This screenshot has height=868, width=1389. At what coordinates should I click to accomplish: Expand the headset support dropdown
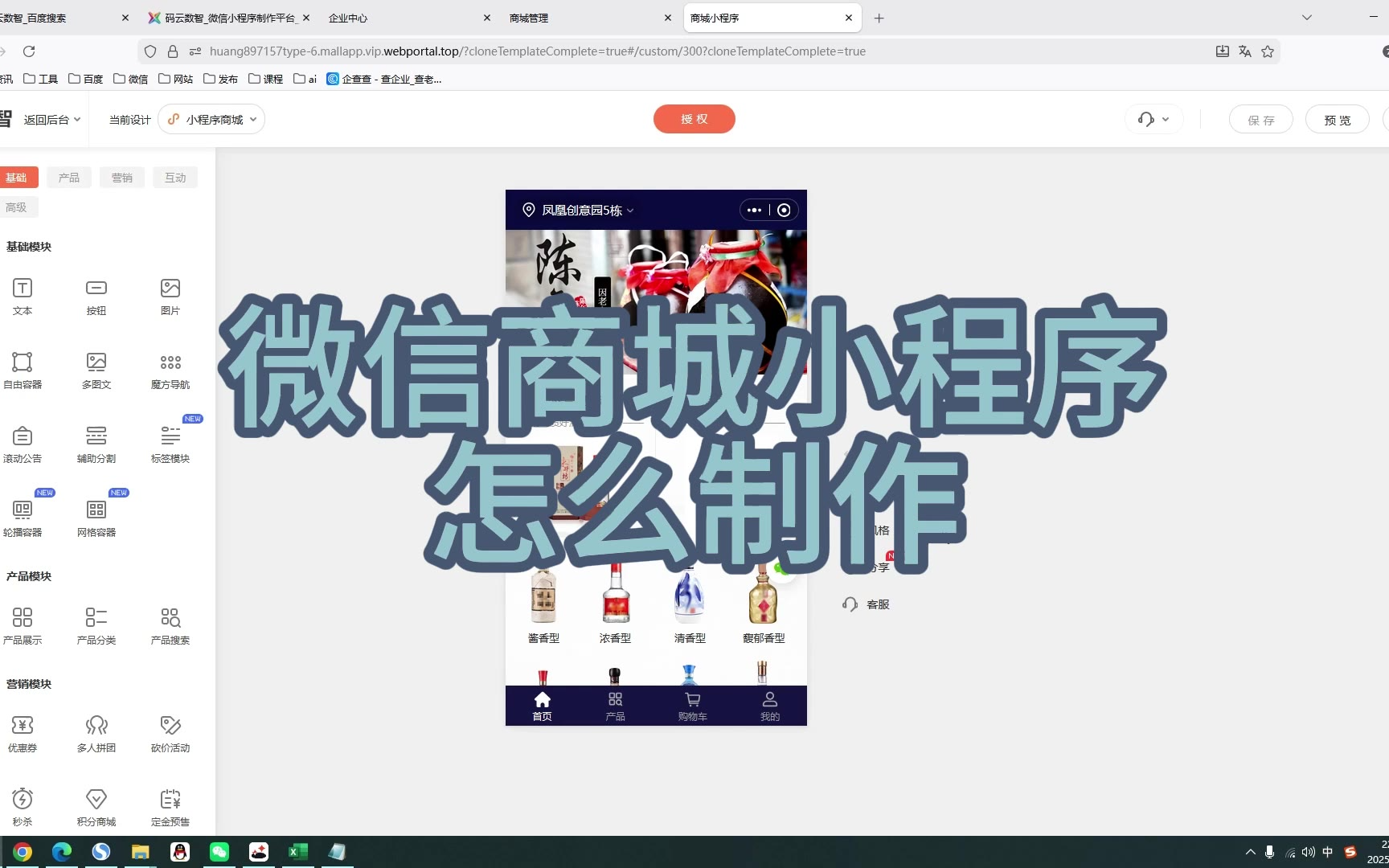coord(1153,120)
